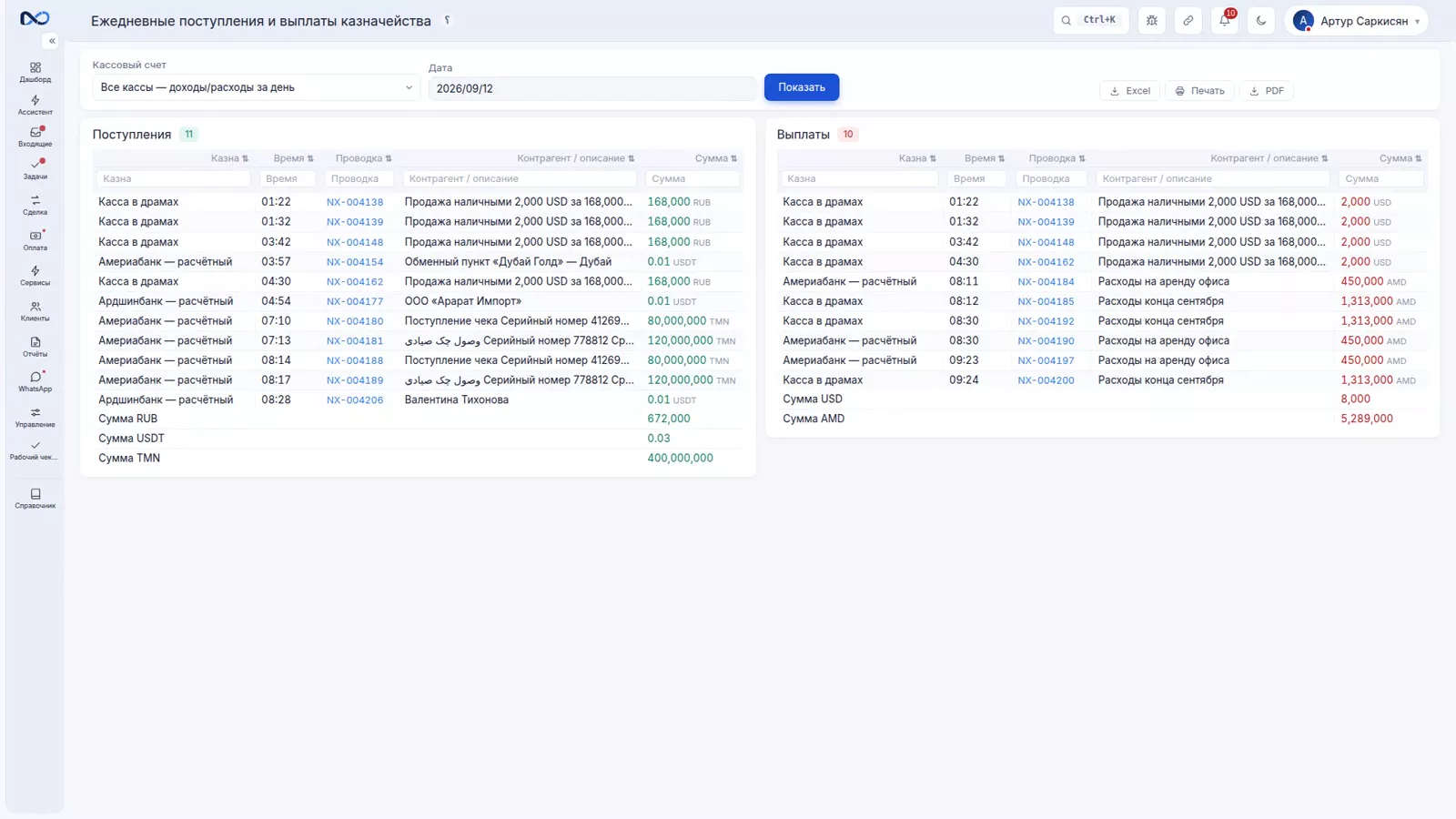Open entry NX-004154 in Поступления
This screenshot has height=819, width=1456.
click(355, 262)
